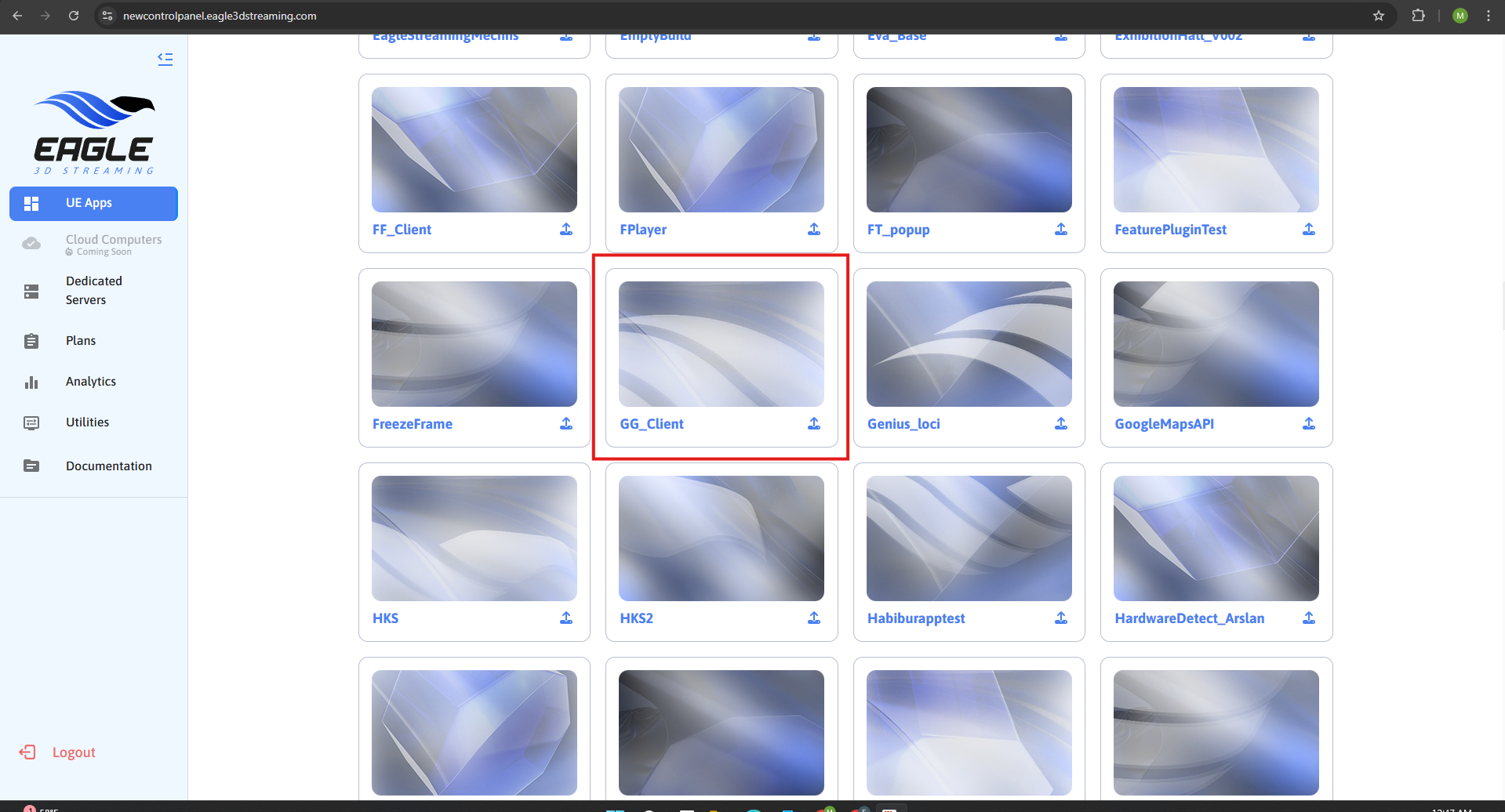Click the upload icon for Genius_loci

tap(1061, 423)
